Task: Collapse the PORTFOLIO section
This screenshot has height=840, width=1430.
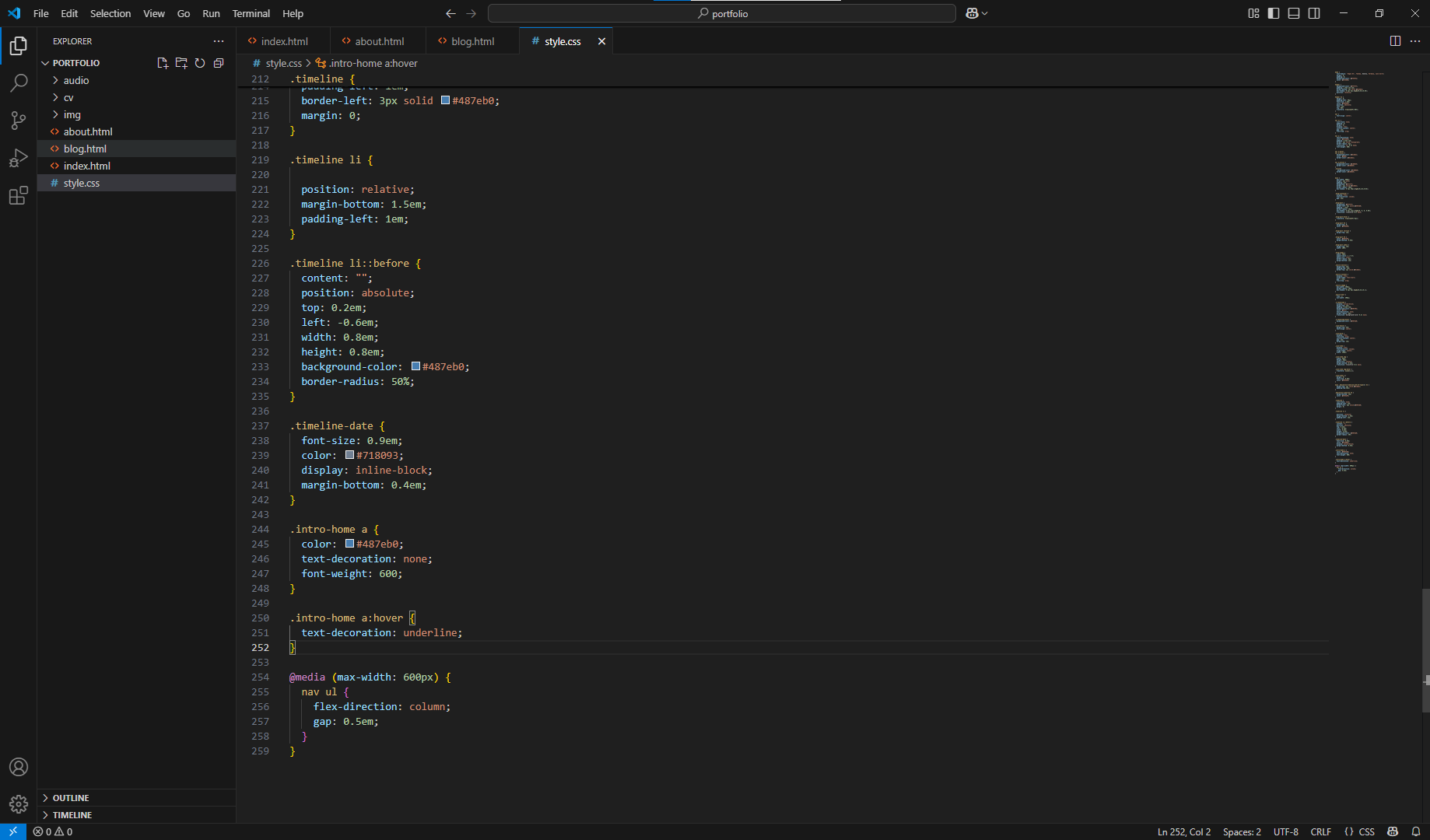Action: [75, 63]
